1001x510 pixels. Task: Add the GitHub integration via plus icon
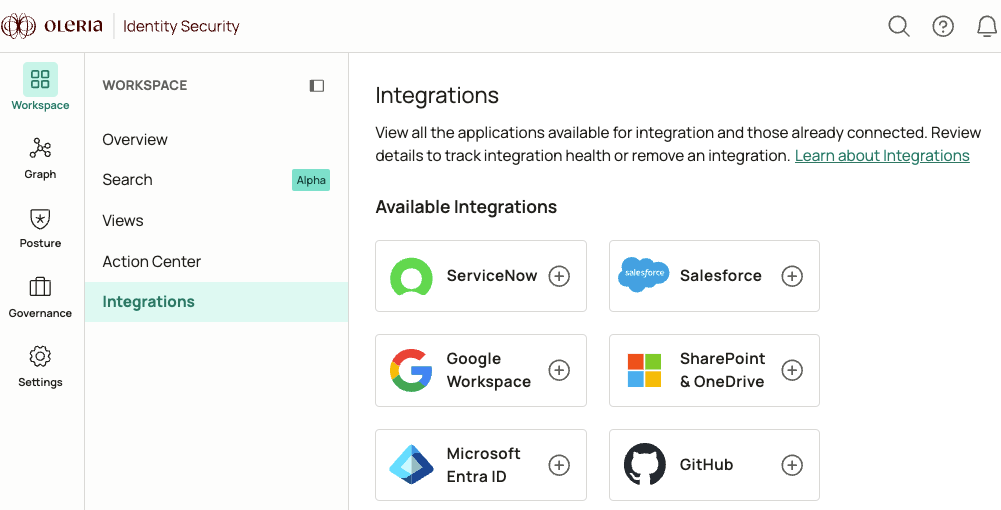792,465
